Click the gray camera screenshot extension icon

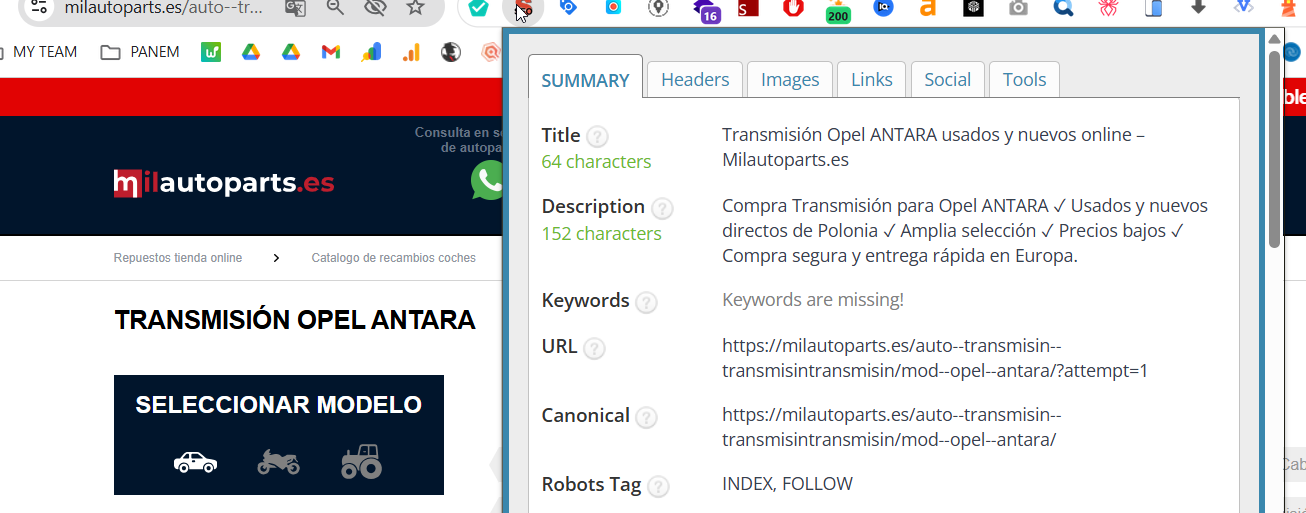click(1018, 8)
